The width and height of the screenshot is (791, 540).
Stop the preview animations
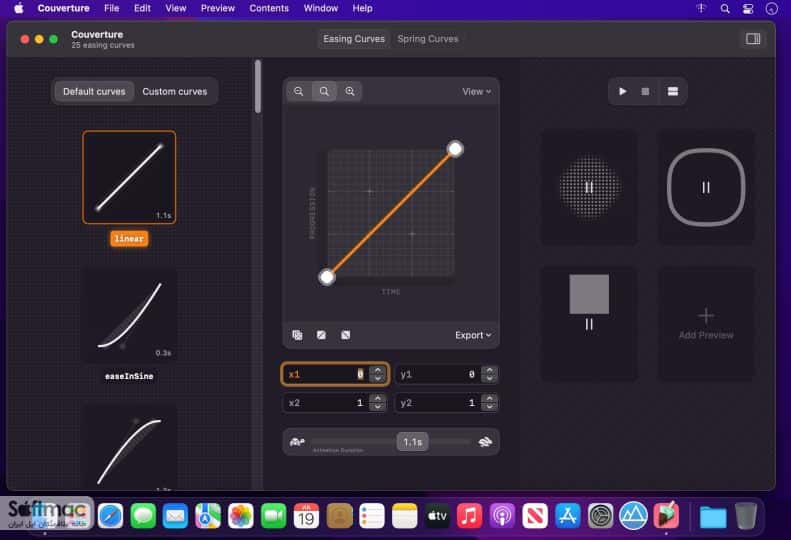click(x=645, y=91)
